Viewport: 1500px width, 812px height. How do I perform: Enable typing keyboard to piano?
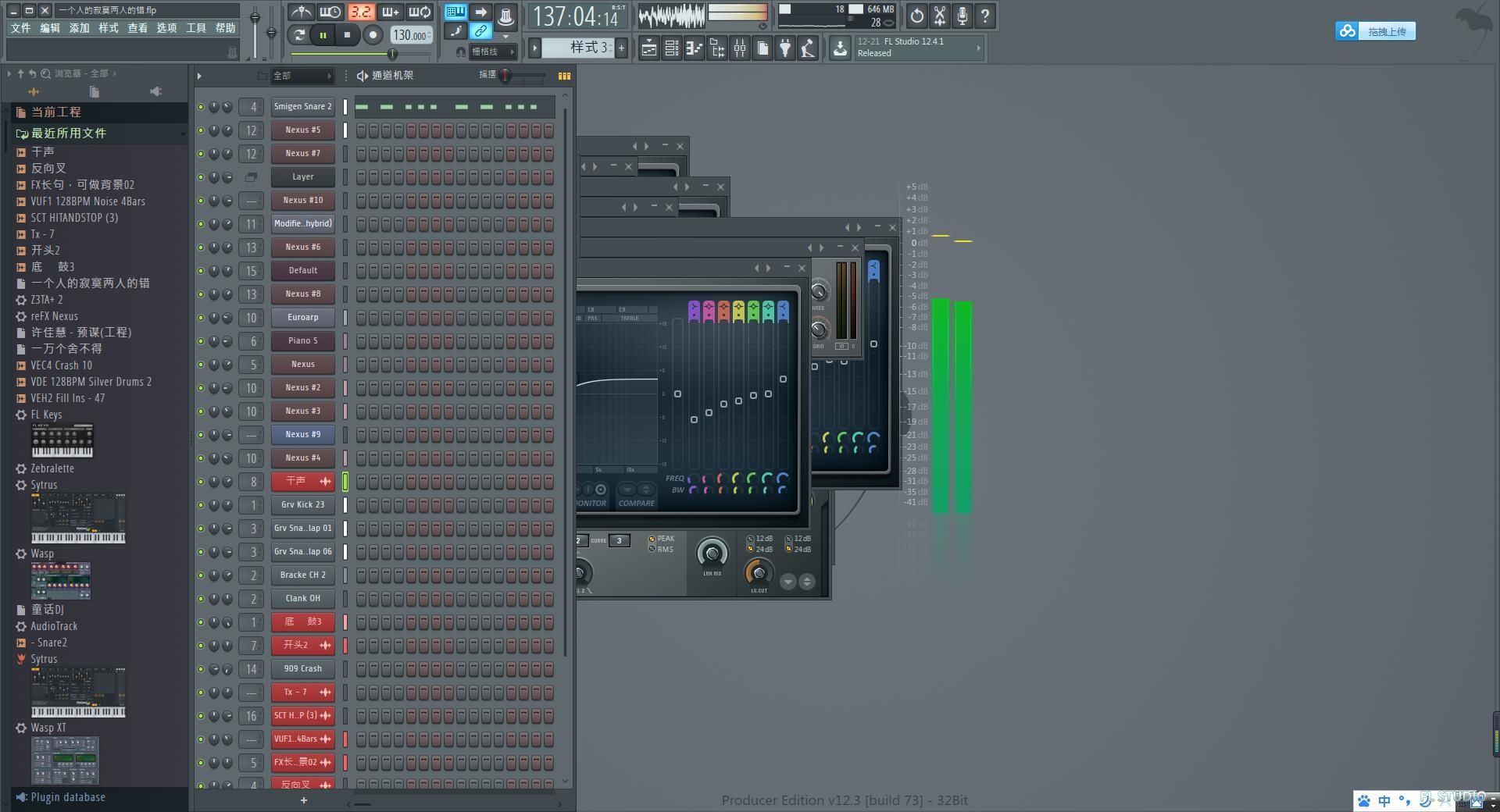(x=455, y=12)
